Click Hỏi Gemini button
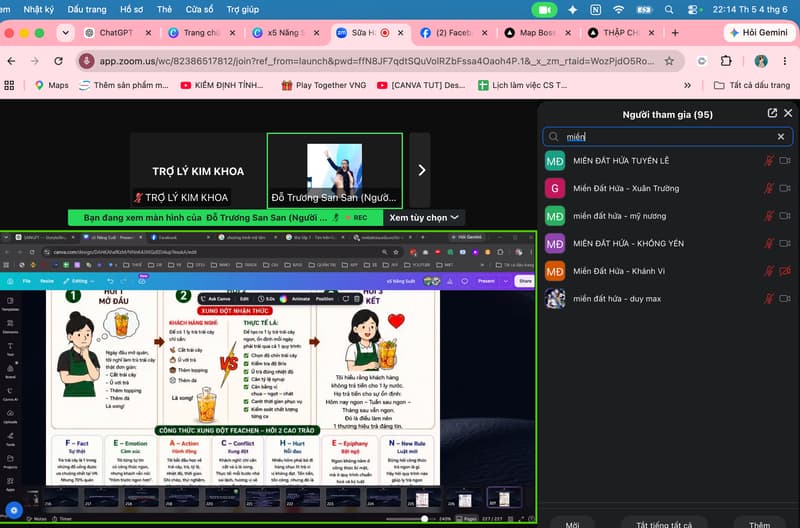Image resolution: width=800 pixels, height=528 pixels. click(x=759, y=33)
